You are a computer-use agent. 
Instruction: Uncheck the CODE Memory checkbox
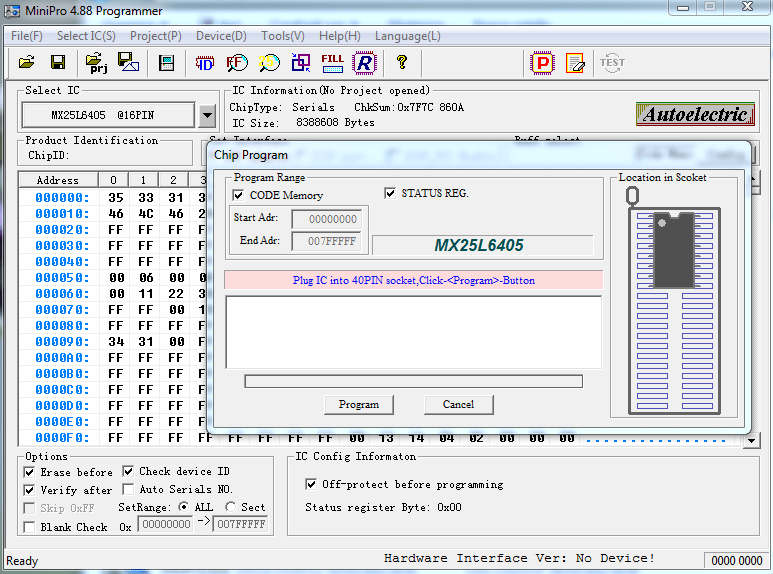click(x=239, y=195)
